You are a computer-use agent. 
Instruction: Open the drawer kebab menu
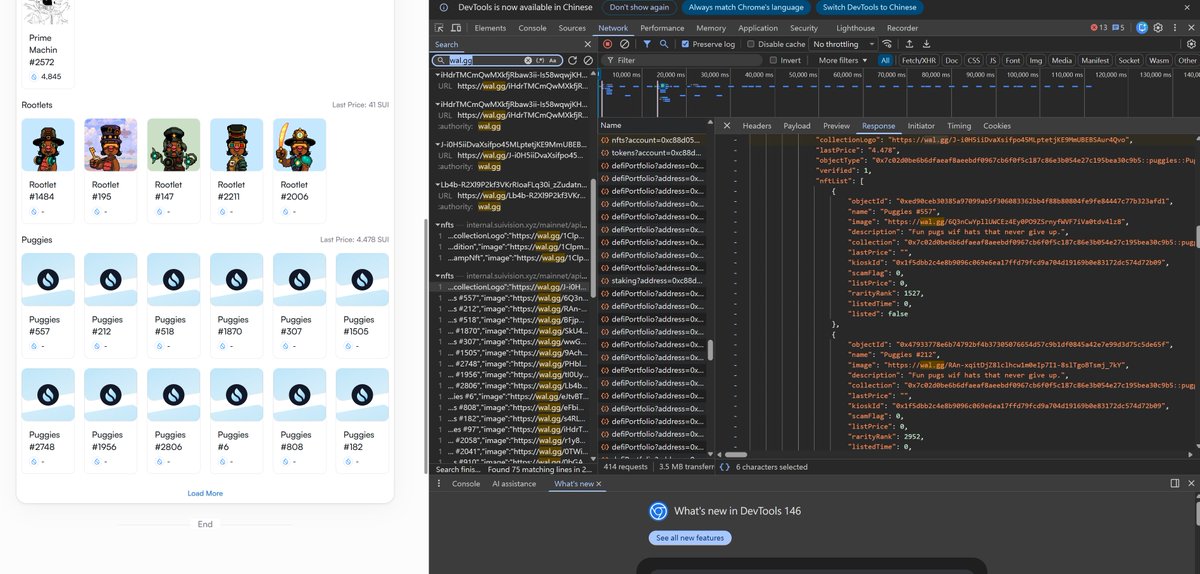441,483
